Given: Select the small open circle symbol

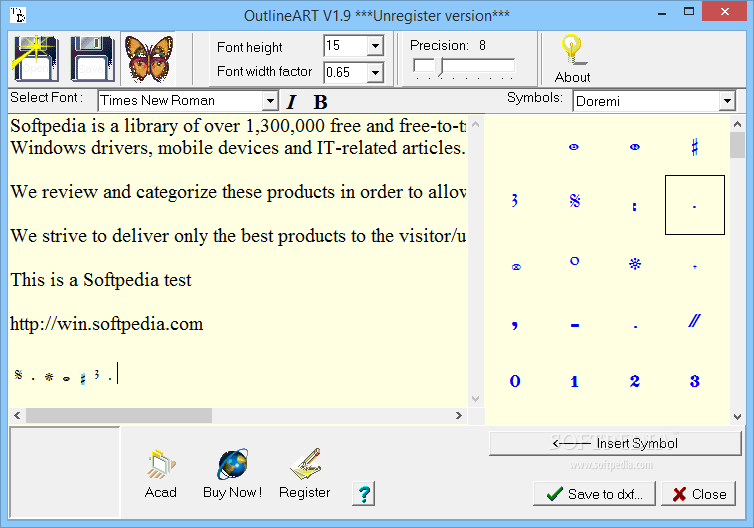Looking at the screenshot, I should [x=574, y=261].
